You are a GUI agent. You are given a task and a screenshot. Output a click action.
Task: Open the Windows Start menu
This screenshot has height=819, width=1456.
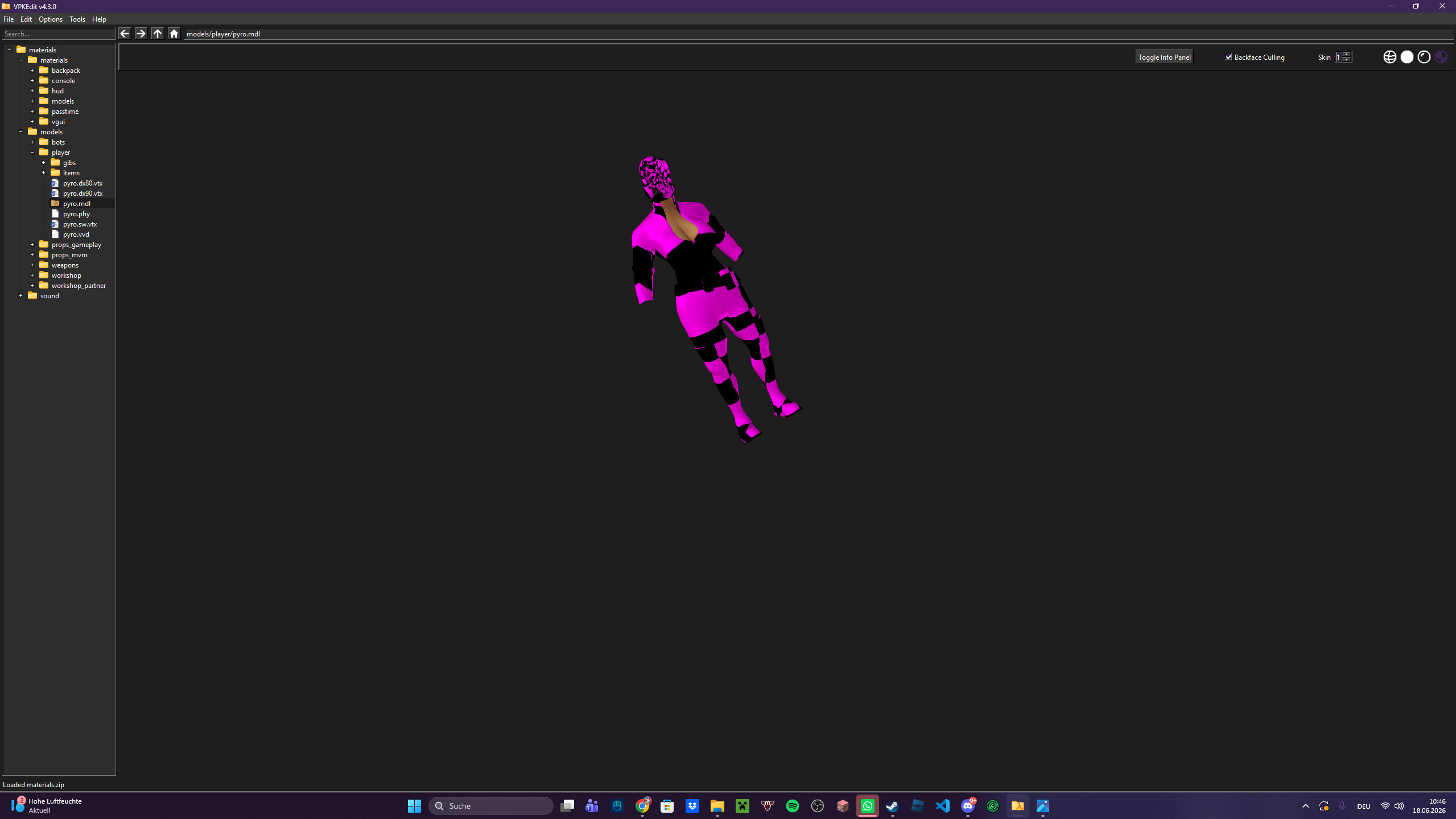414,806
